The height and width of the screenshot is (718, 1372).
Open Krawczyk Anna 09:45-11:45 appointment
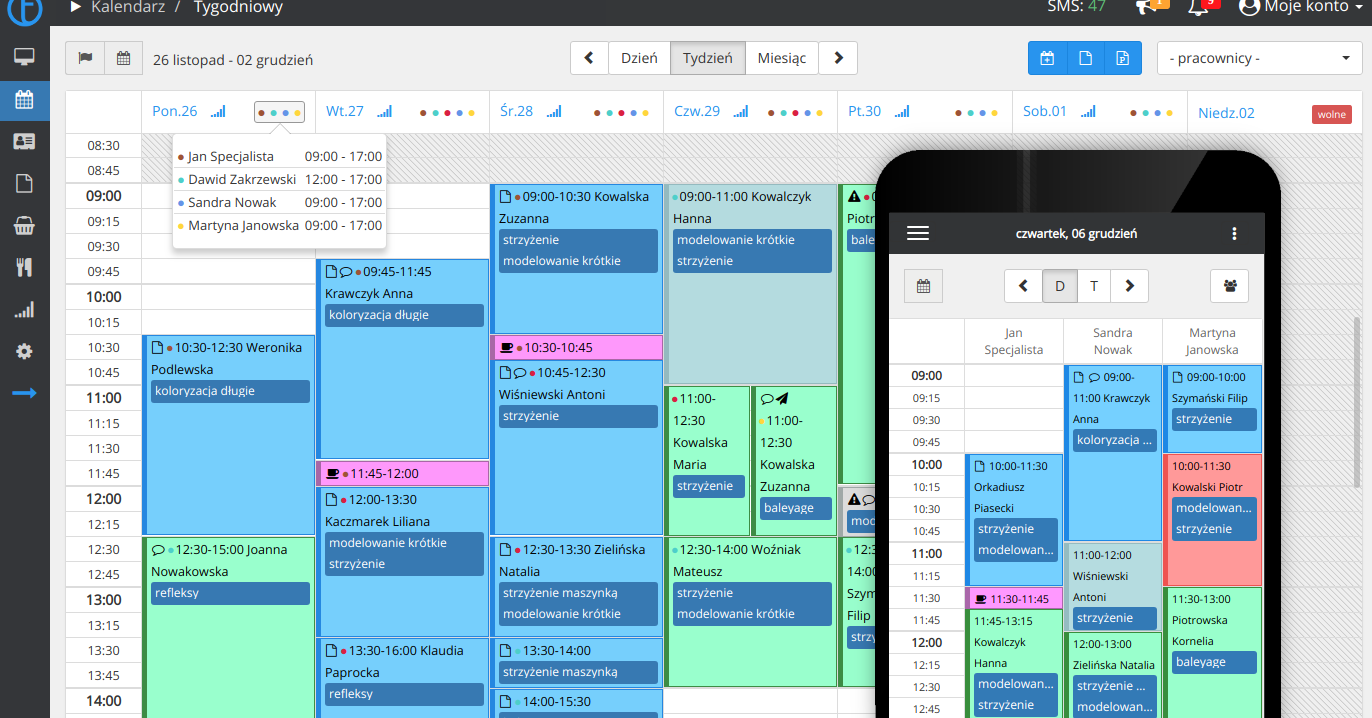point(403,359)
